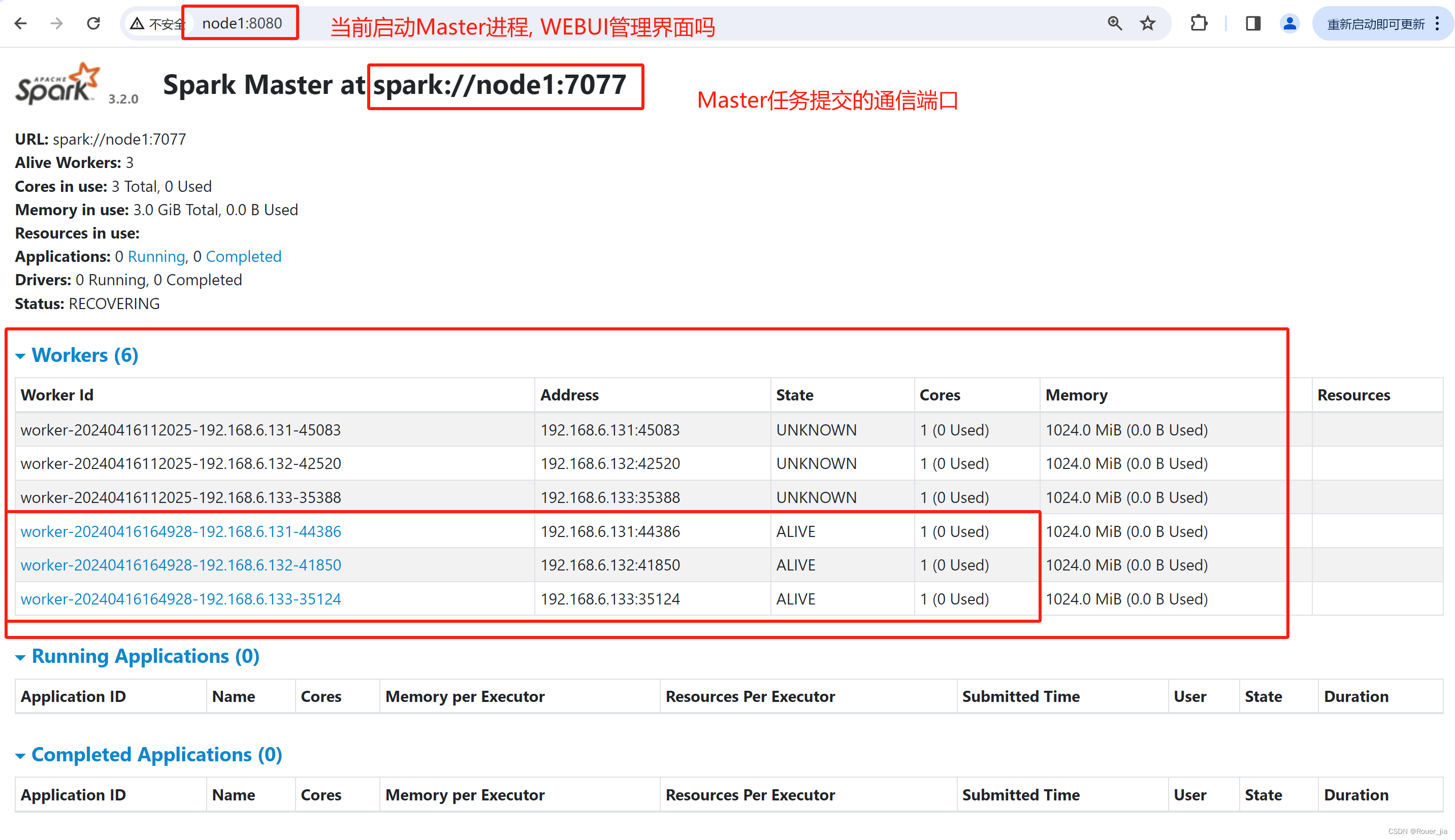This screenshot has width=1455, height=840.
Task: Select worker-20240416112025-192.168.6.131-45083 text
Action: pos(181,430)
